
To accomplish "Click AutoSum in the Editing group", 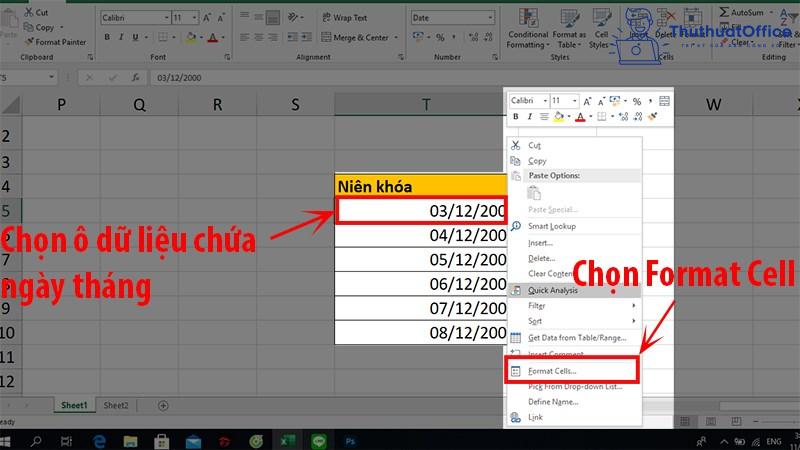I will click(742, 12).
